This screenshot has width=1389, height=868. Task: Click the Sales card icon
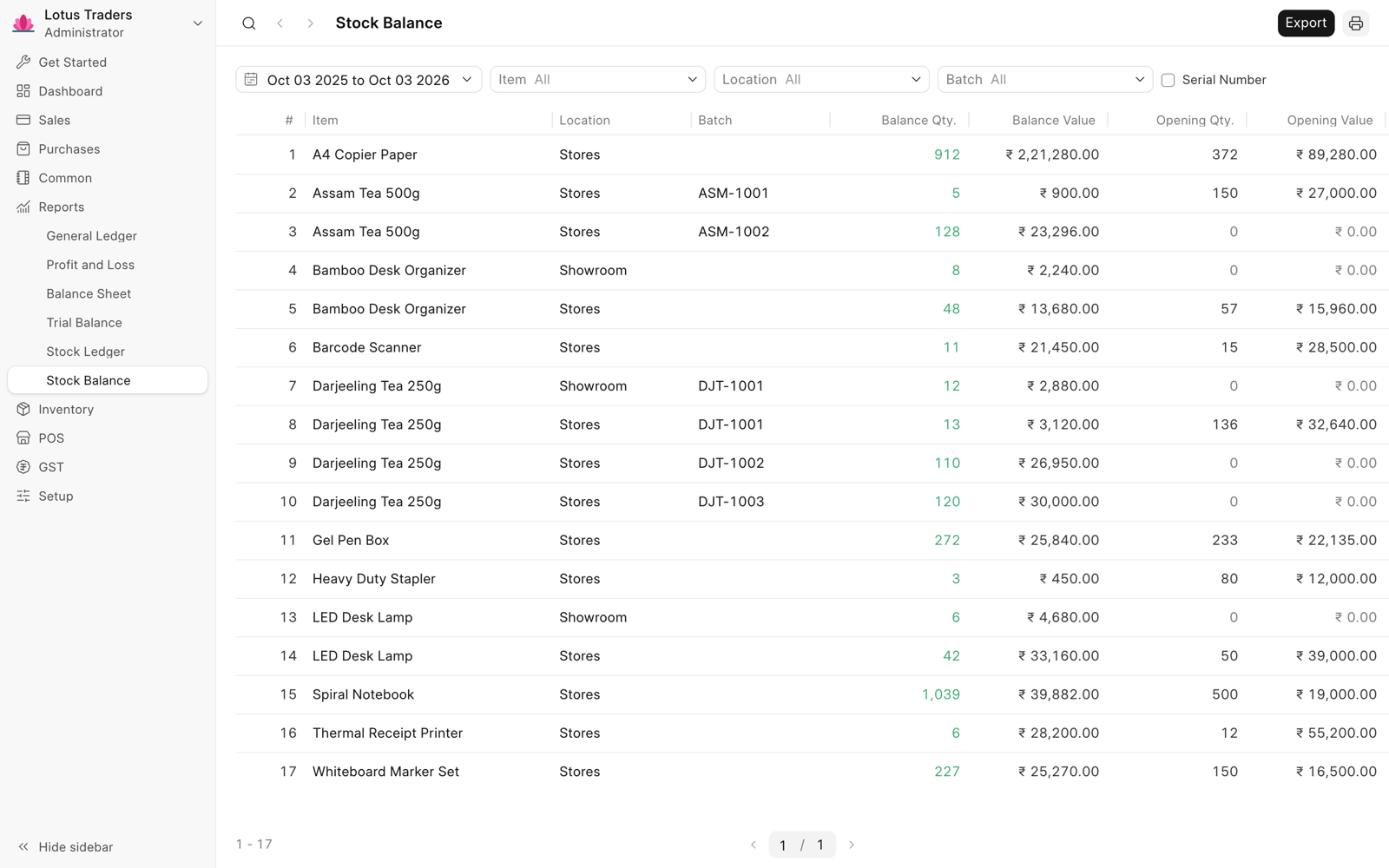click(23, 120)
